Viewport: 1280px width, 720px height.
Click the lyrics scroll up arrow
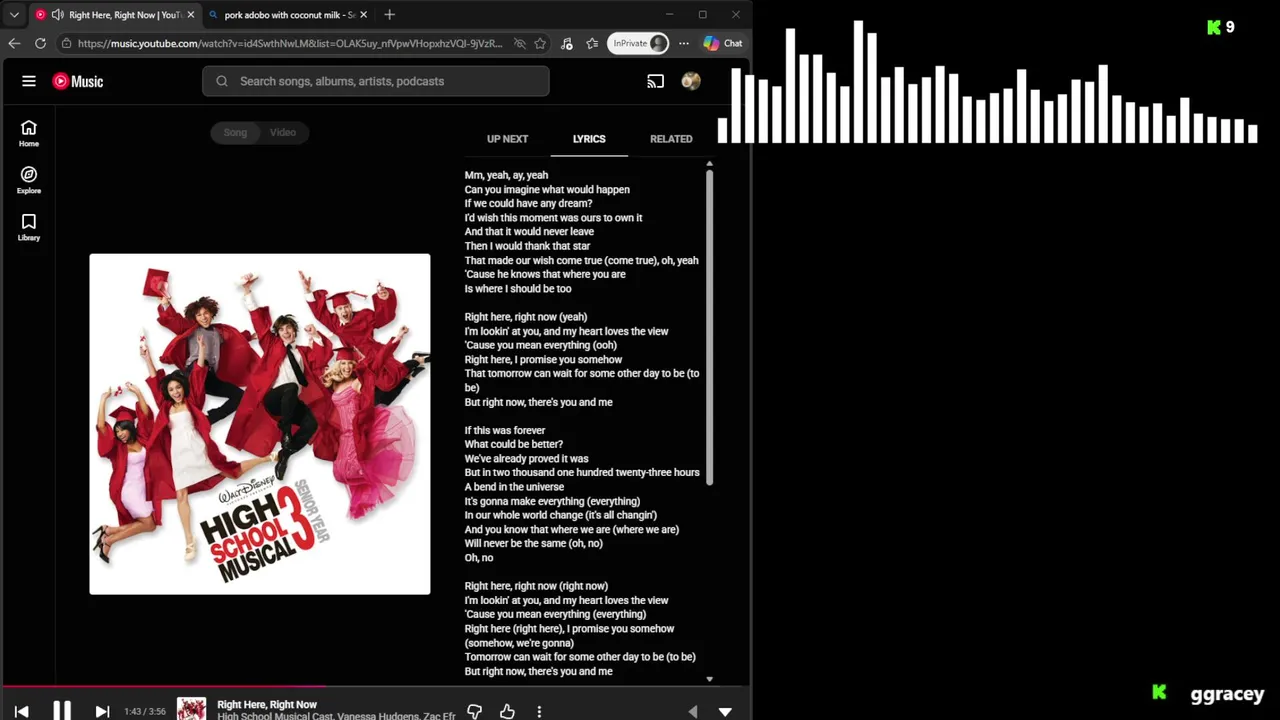click(709, 164)
